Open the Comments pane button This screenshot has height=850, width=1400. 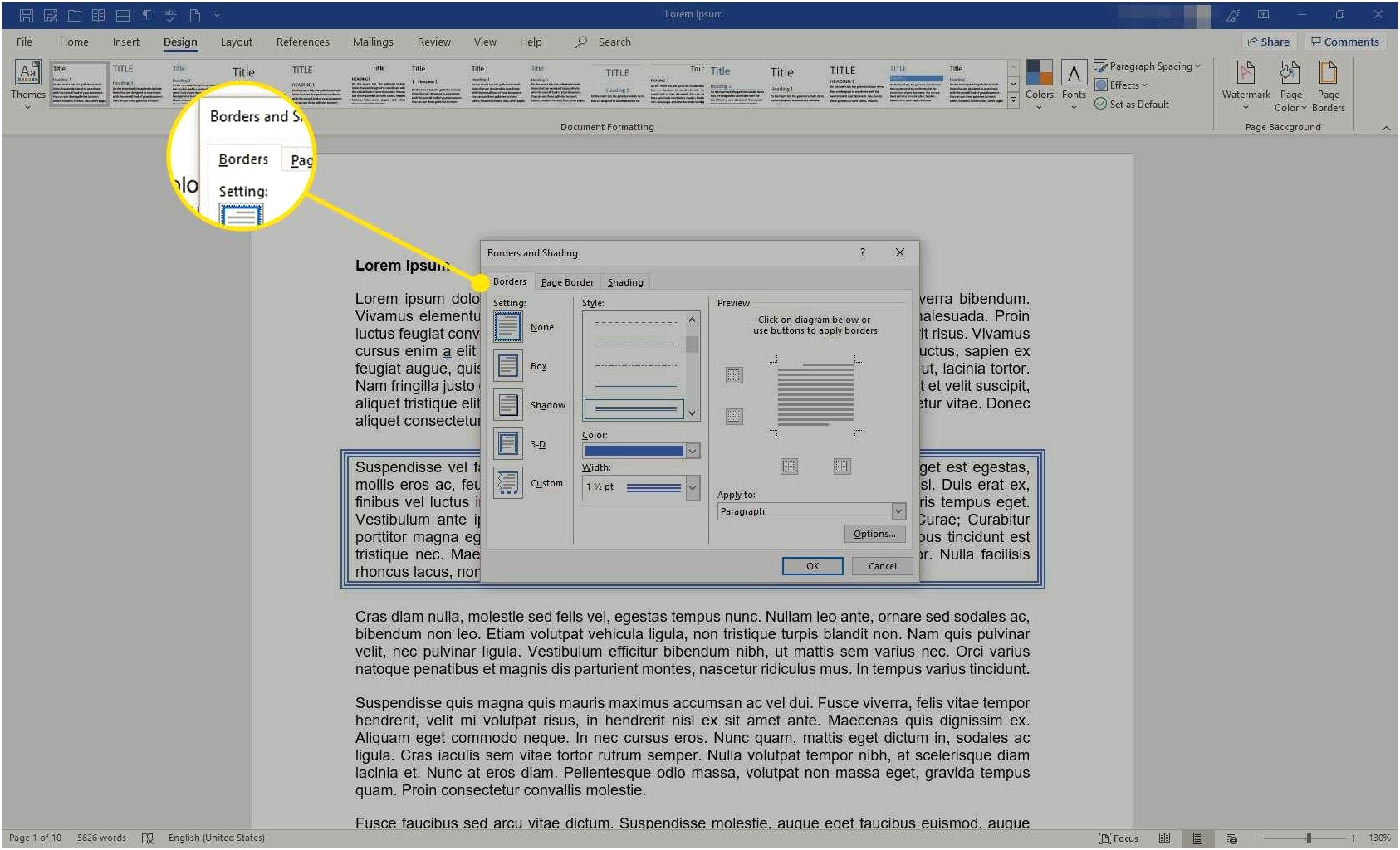click(1345, 42)
